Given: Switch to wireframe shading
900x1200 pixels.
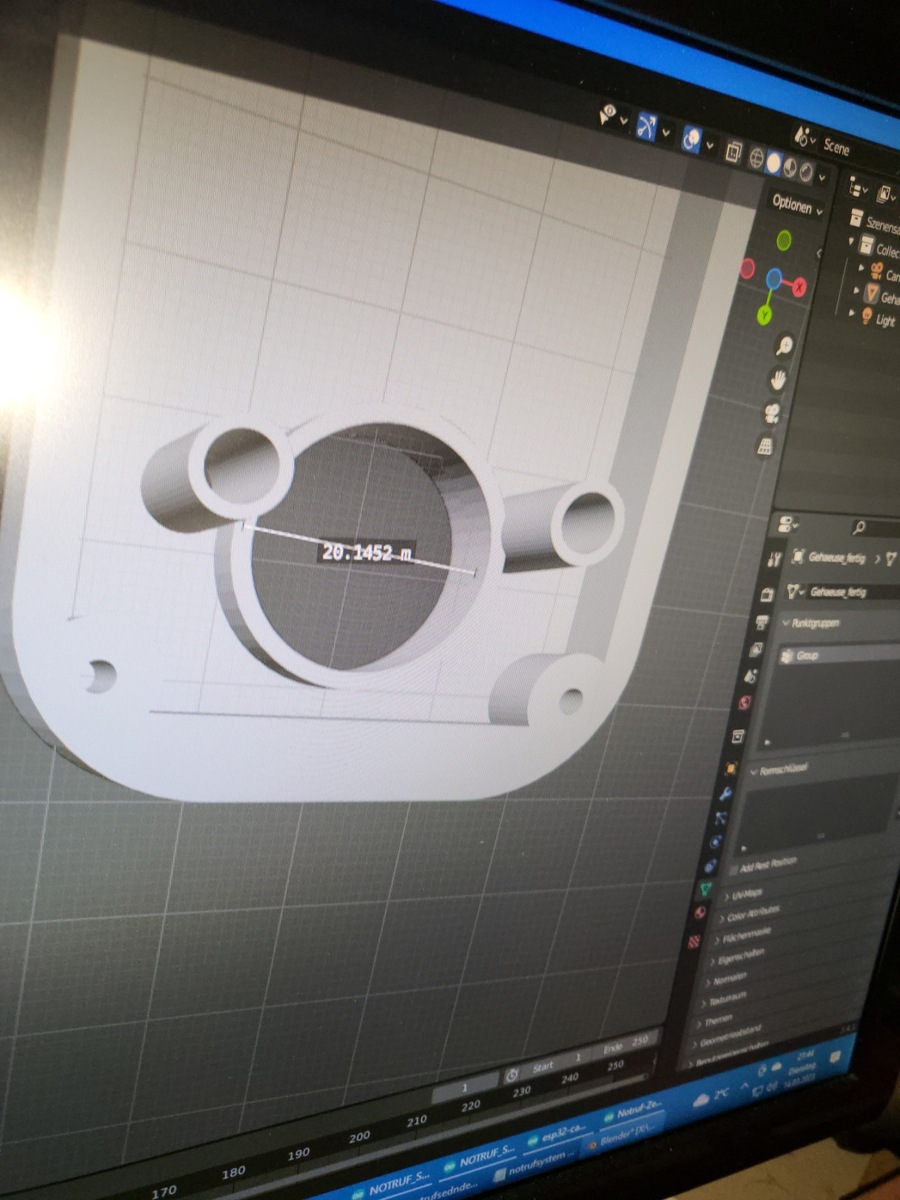Looking at the screenshot, I should [757, 157].
